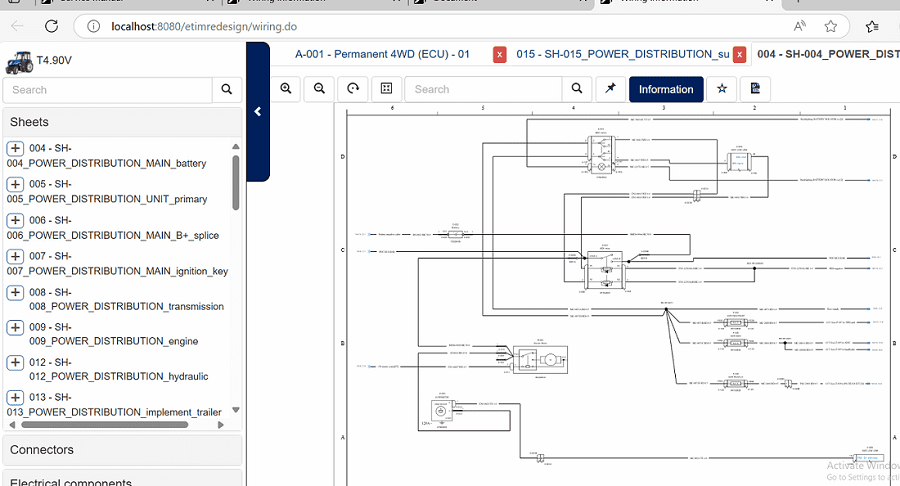Add diagram to favorites with star icon
This screenshot has height=486, width=900.
tap(722, 89)
